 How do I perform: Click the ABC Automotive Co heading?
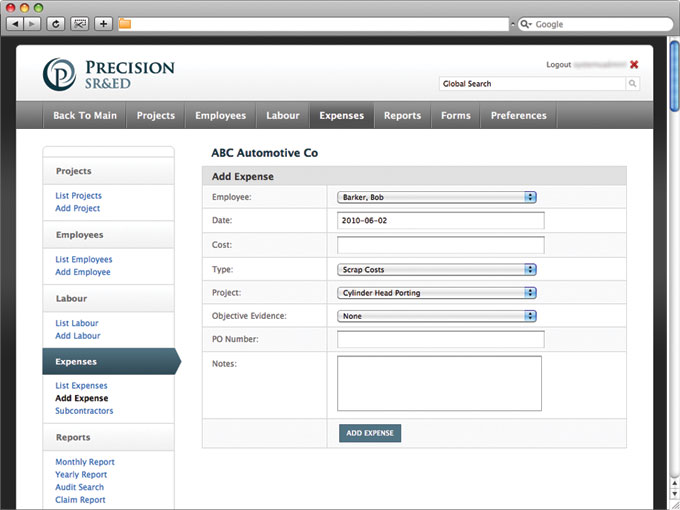[265, 153]
